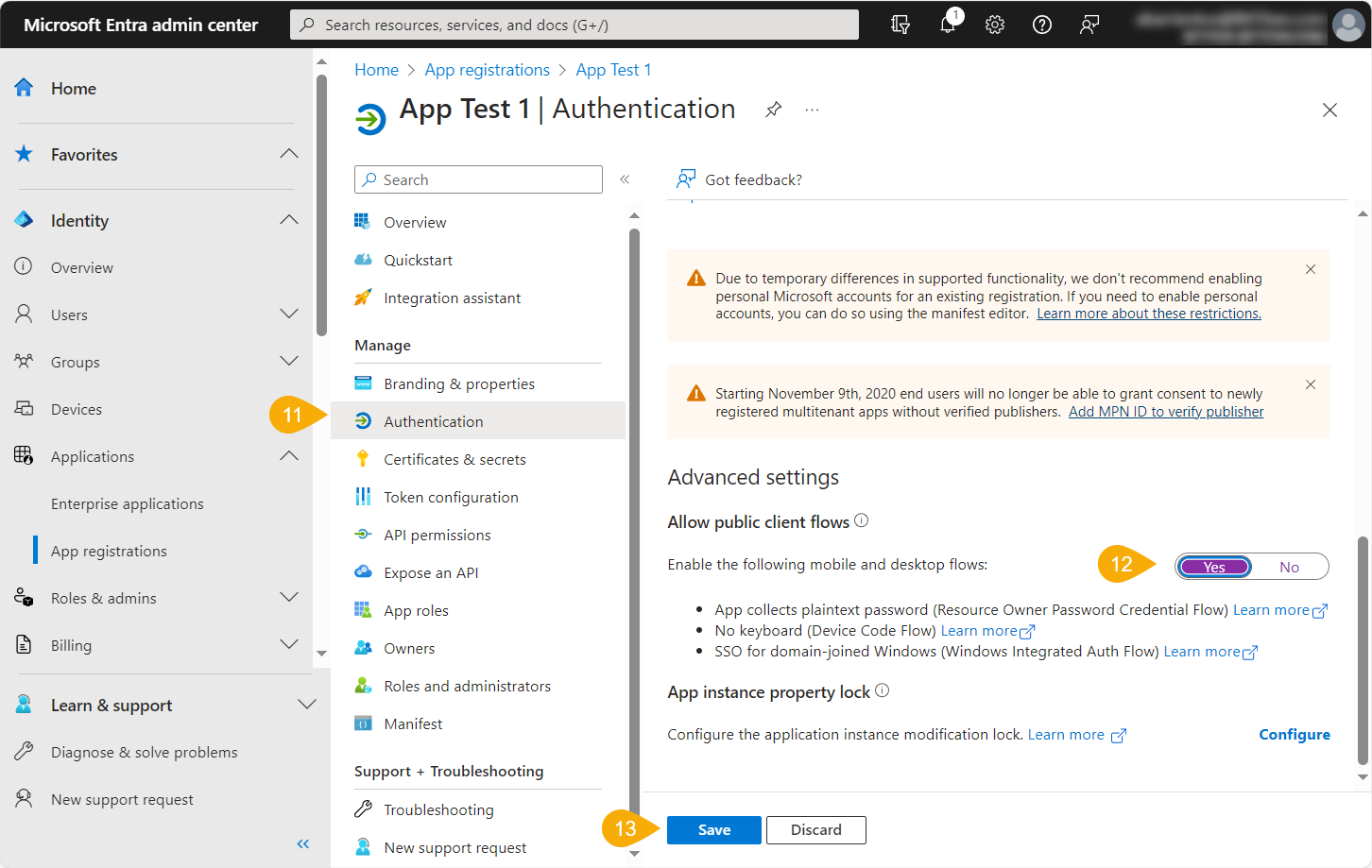Click the Got feedback icon
The height and width of the screenshot is (868, 1372).
click(x=685, y=179)
